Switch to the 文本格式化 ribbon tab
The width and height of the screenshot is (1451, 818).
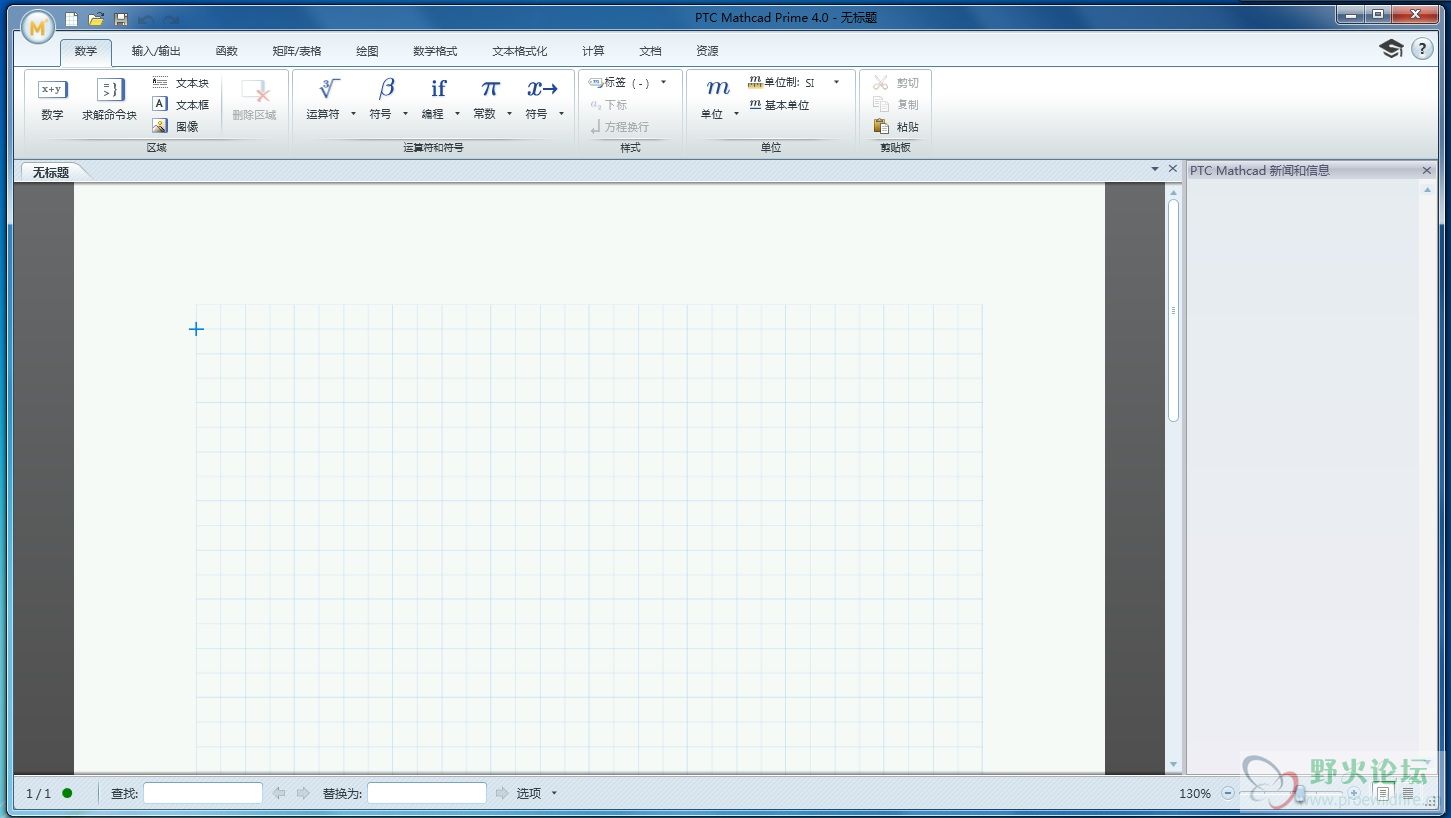520,51
